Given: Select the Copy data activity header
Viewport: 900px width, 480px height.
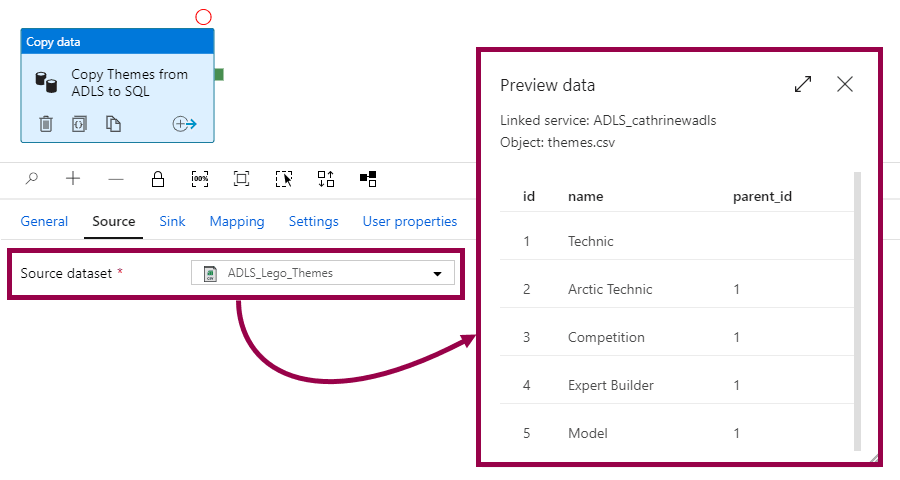Looking at the screenshot, I should coord(117,42).
